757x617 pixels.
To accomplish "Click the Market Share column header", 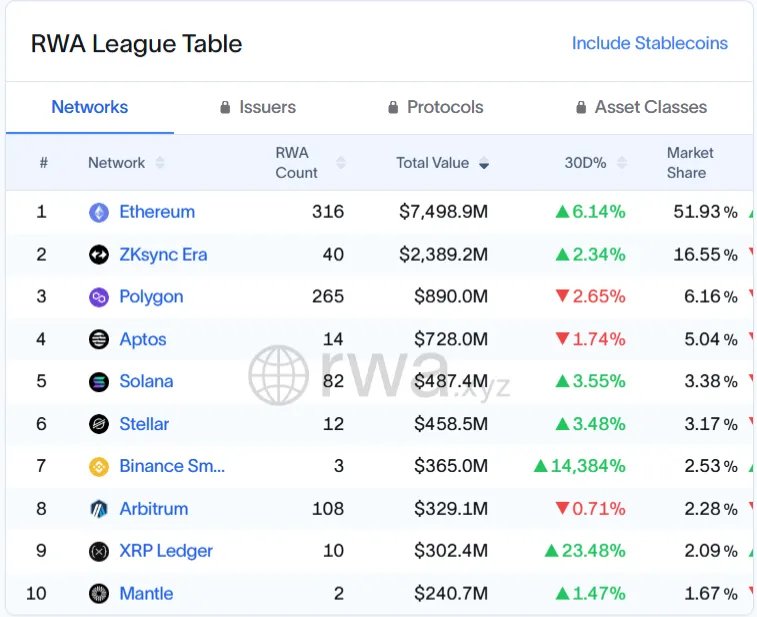I will pos(690,163).
